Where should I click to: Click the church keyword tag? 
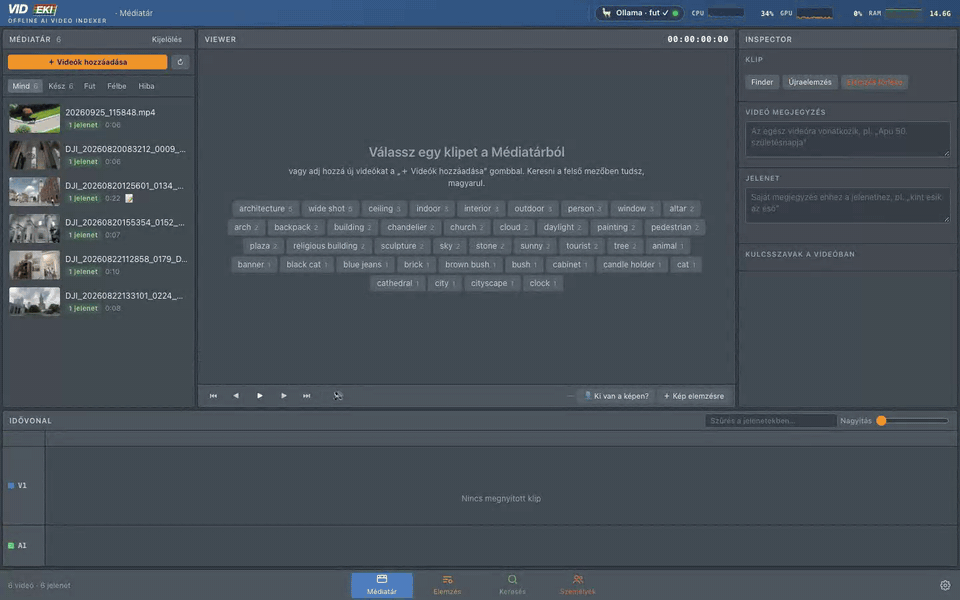[x=467, y=227]
